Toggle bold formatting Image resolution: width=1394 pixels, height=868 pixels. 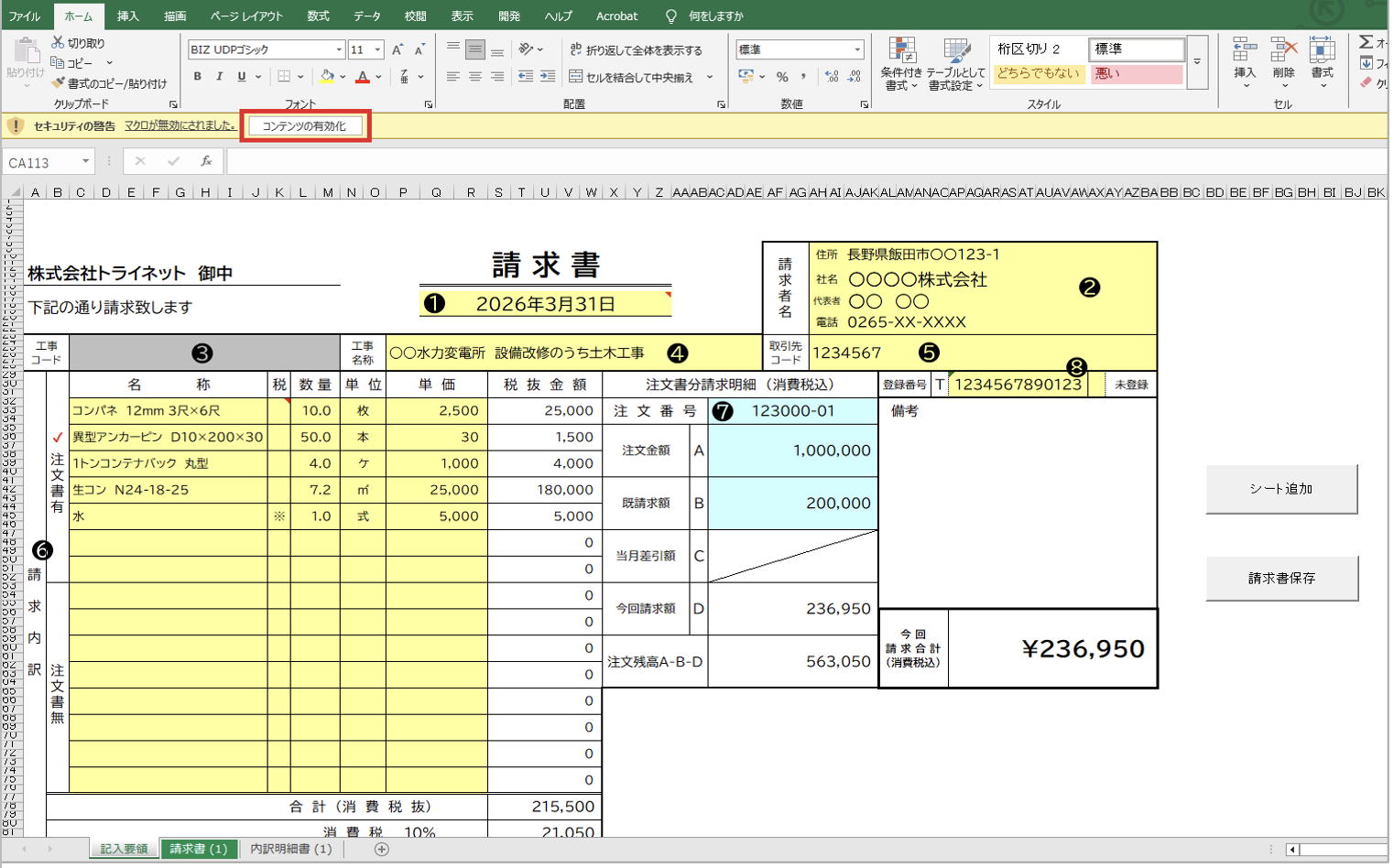click(197, 77)
